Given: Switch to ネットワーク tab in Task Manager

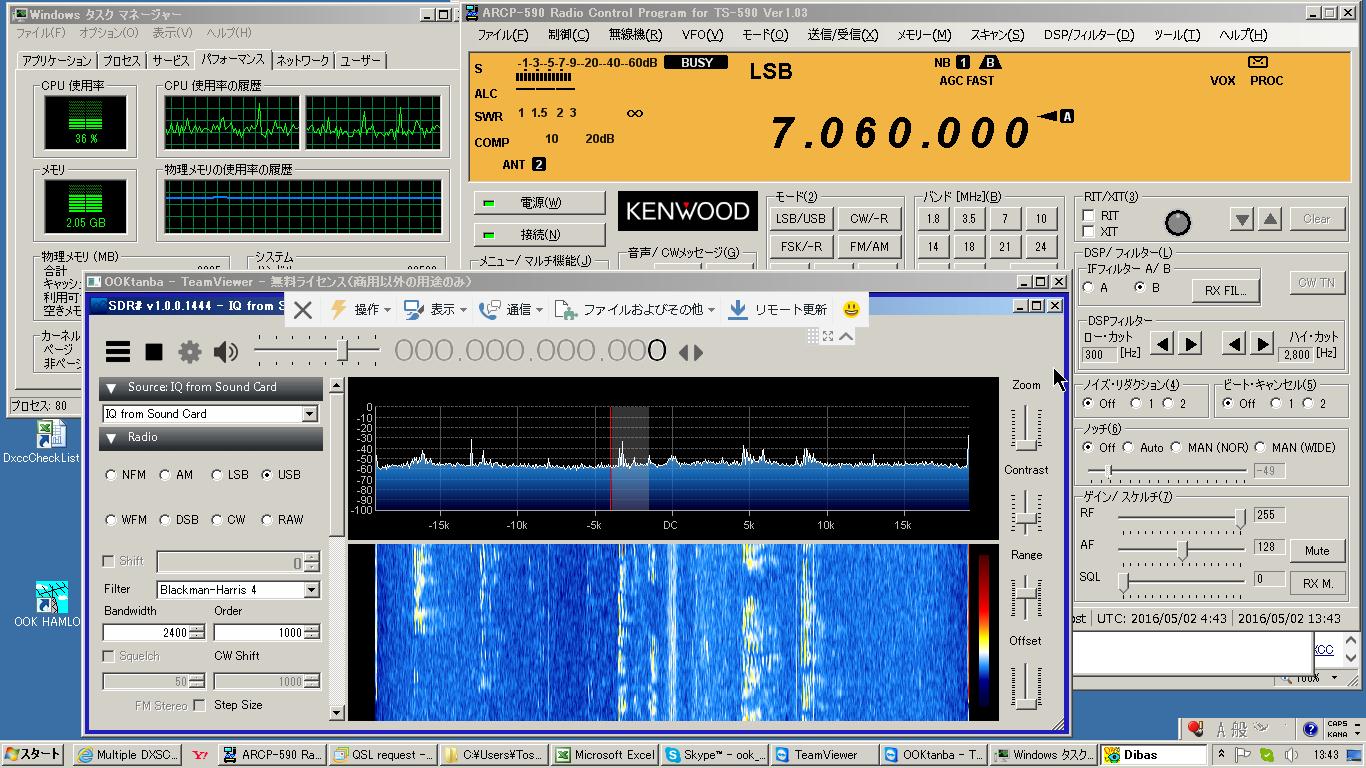Looking at the screenshot, I should click(x=303, y=61).
